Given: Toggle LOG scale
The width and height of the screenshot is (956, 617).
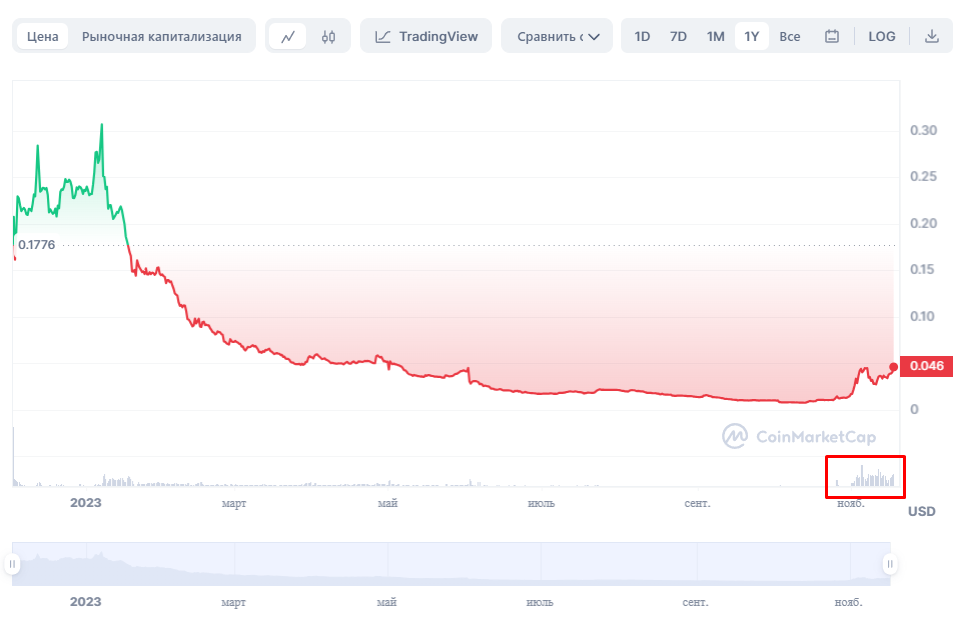Looking at the screenshot, I should 882,37.
